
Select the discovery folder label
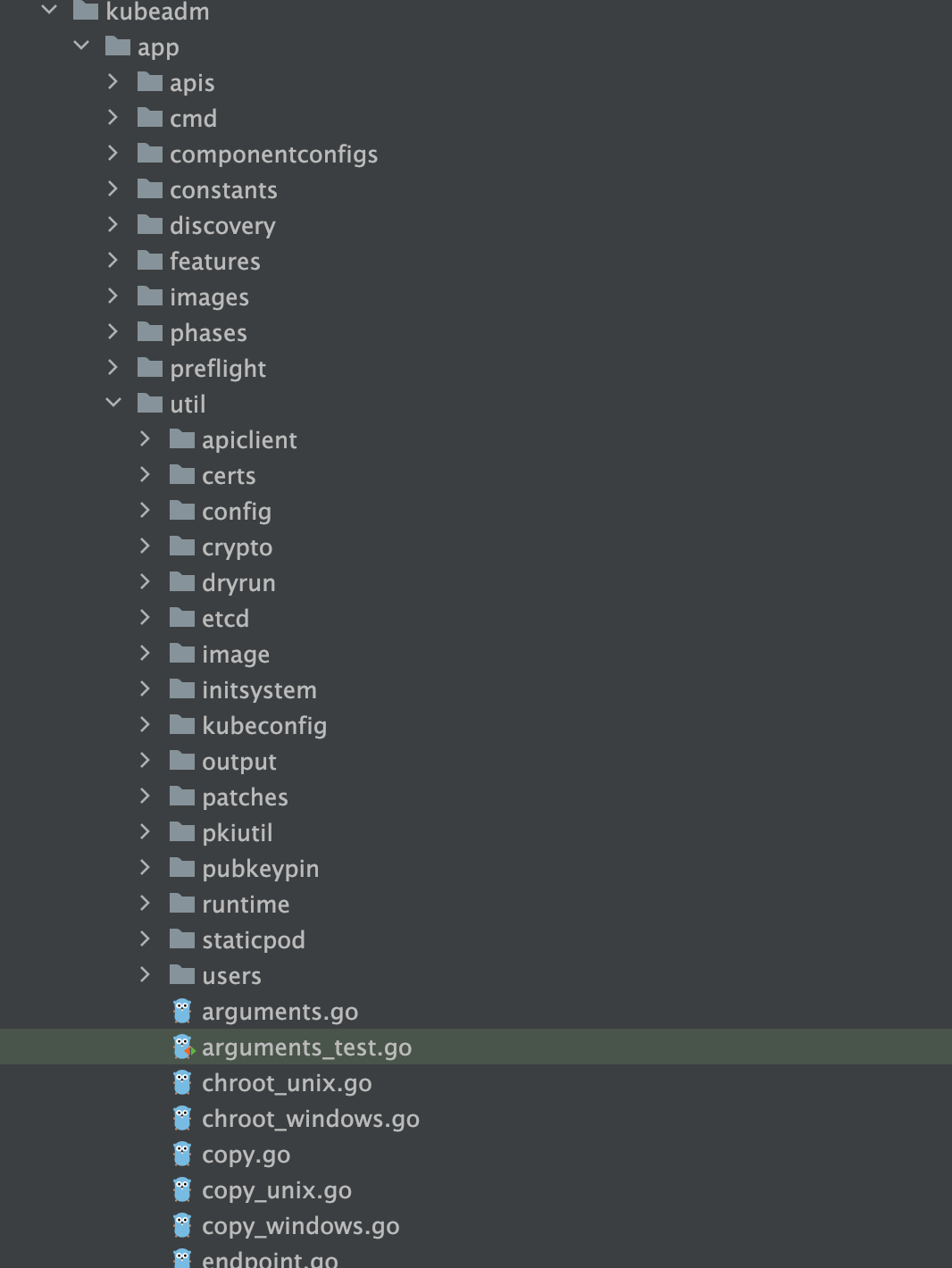click(222, 225)
